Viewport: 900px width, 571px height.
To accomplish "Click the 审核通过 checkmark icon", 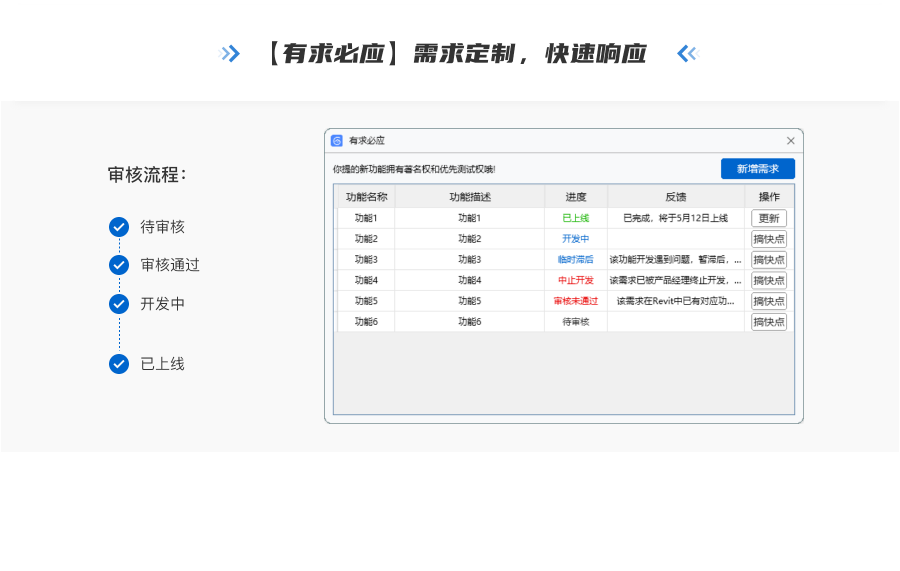I will point(119,265).
